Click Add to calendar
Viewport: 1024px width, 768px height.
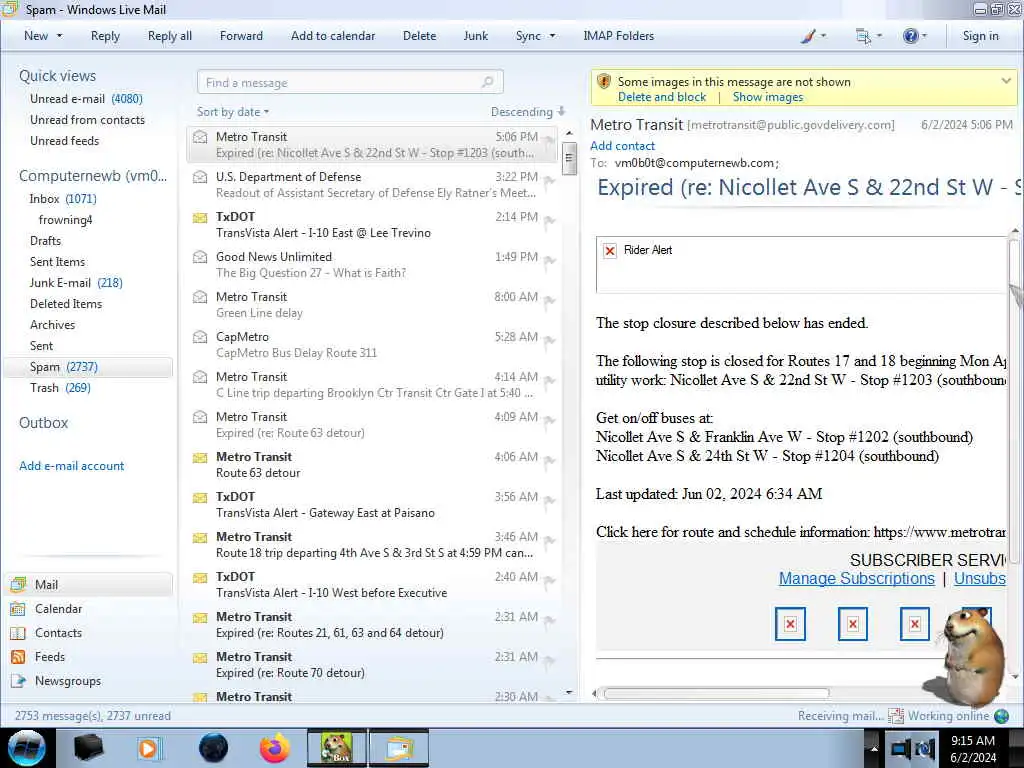333,36
